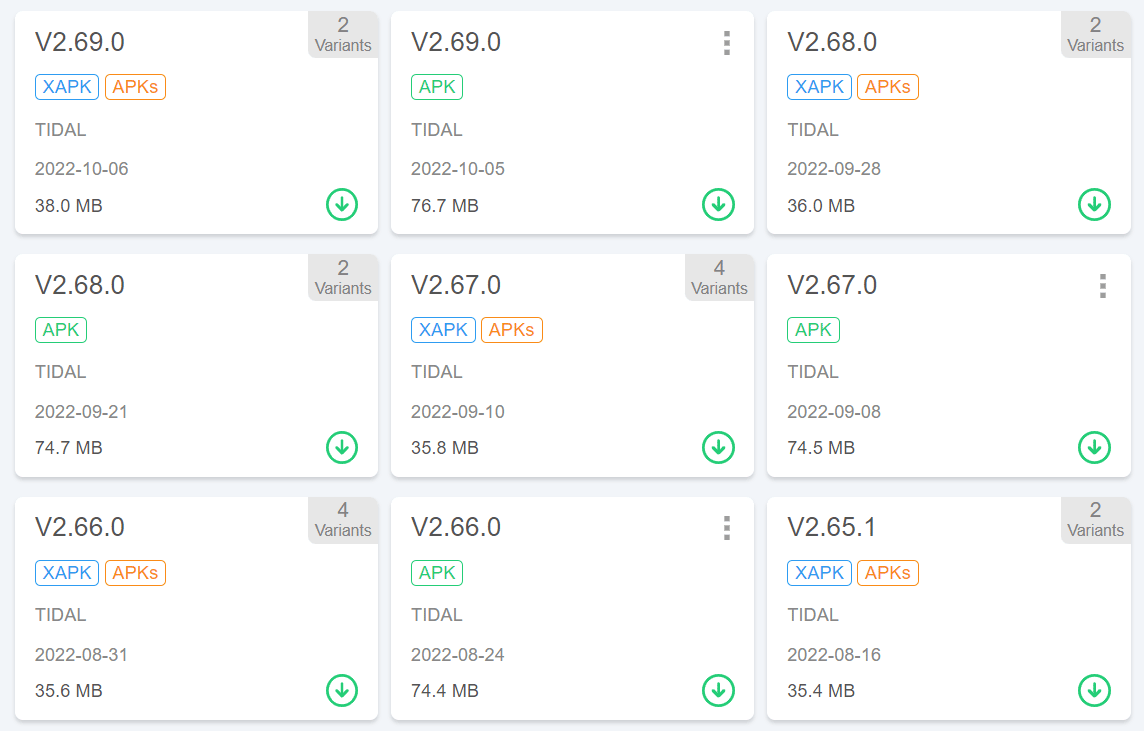
Task: Download V2.67.0 from 2022-09-10
Action: (718, 447)
